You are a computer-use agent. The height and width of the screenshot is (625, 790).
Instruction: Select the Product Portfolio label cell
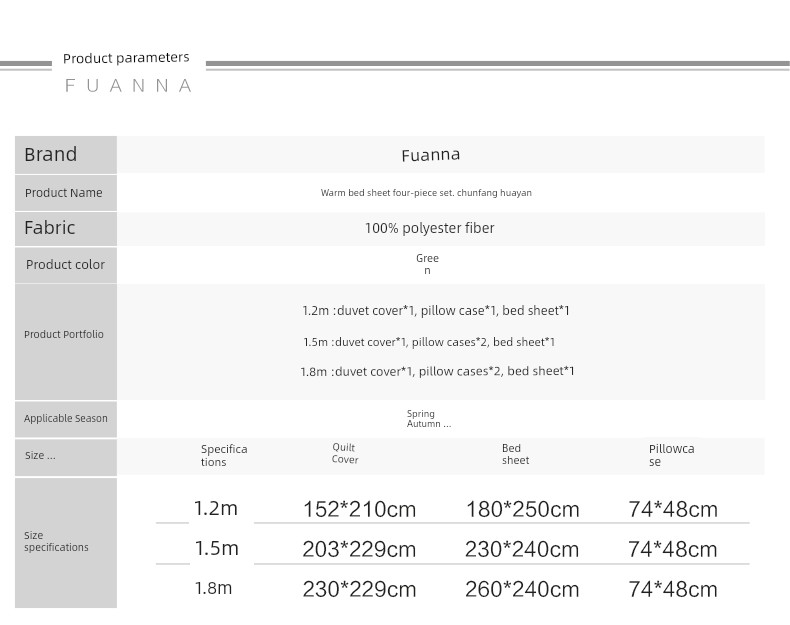[64, 334]
